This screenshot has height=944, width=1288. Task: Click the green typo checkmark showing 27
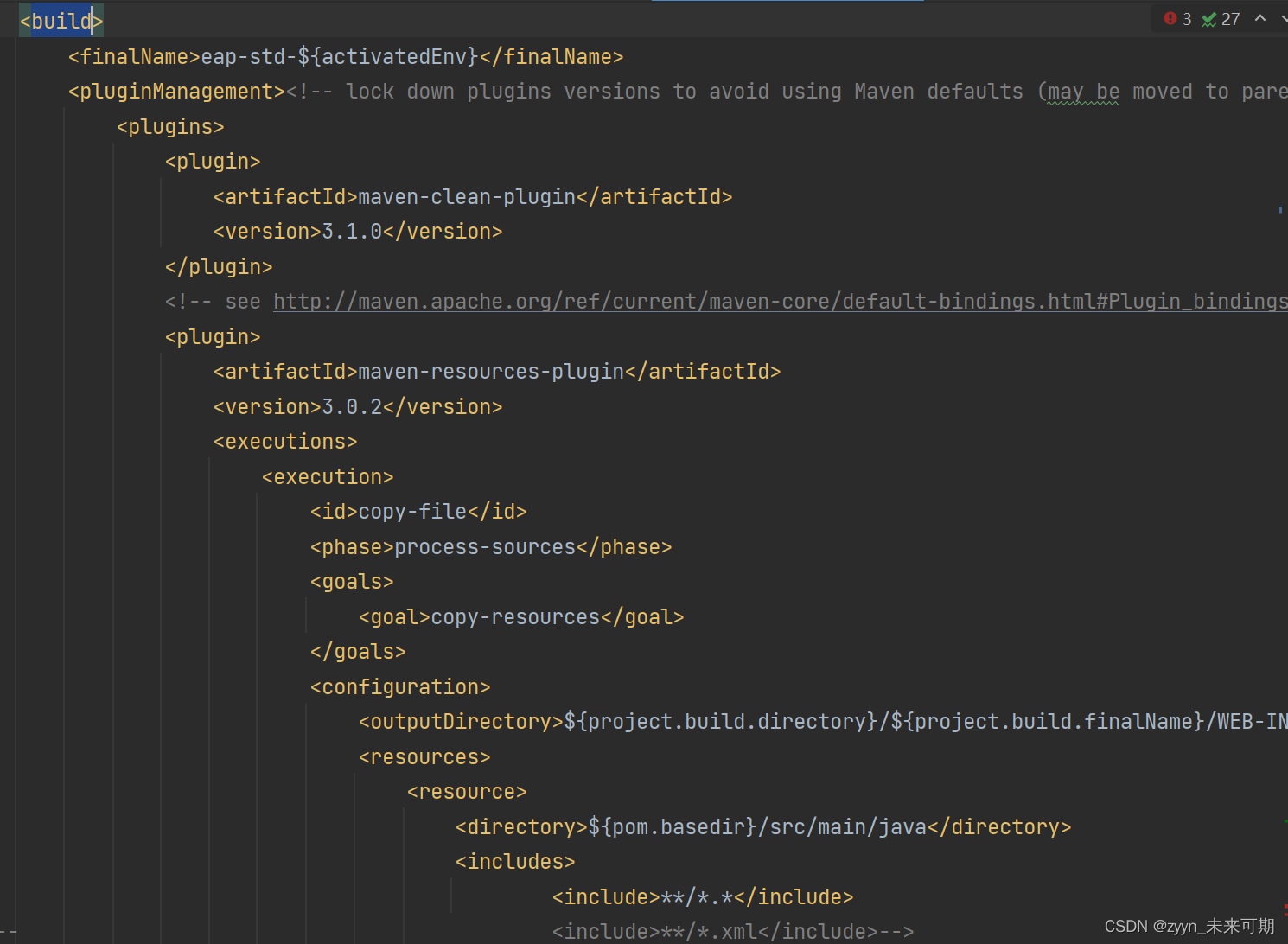click(1221, 19)
